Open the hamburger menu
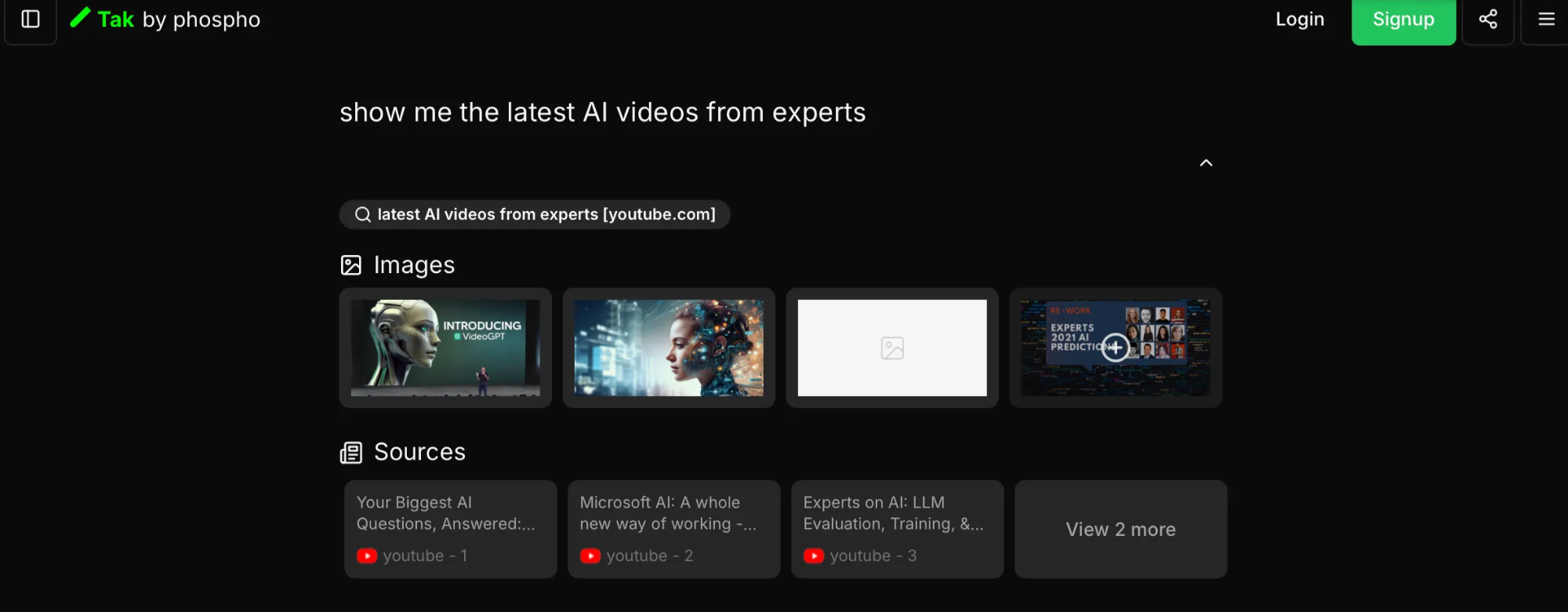 [1546, 19]
